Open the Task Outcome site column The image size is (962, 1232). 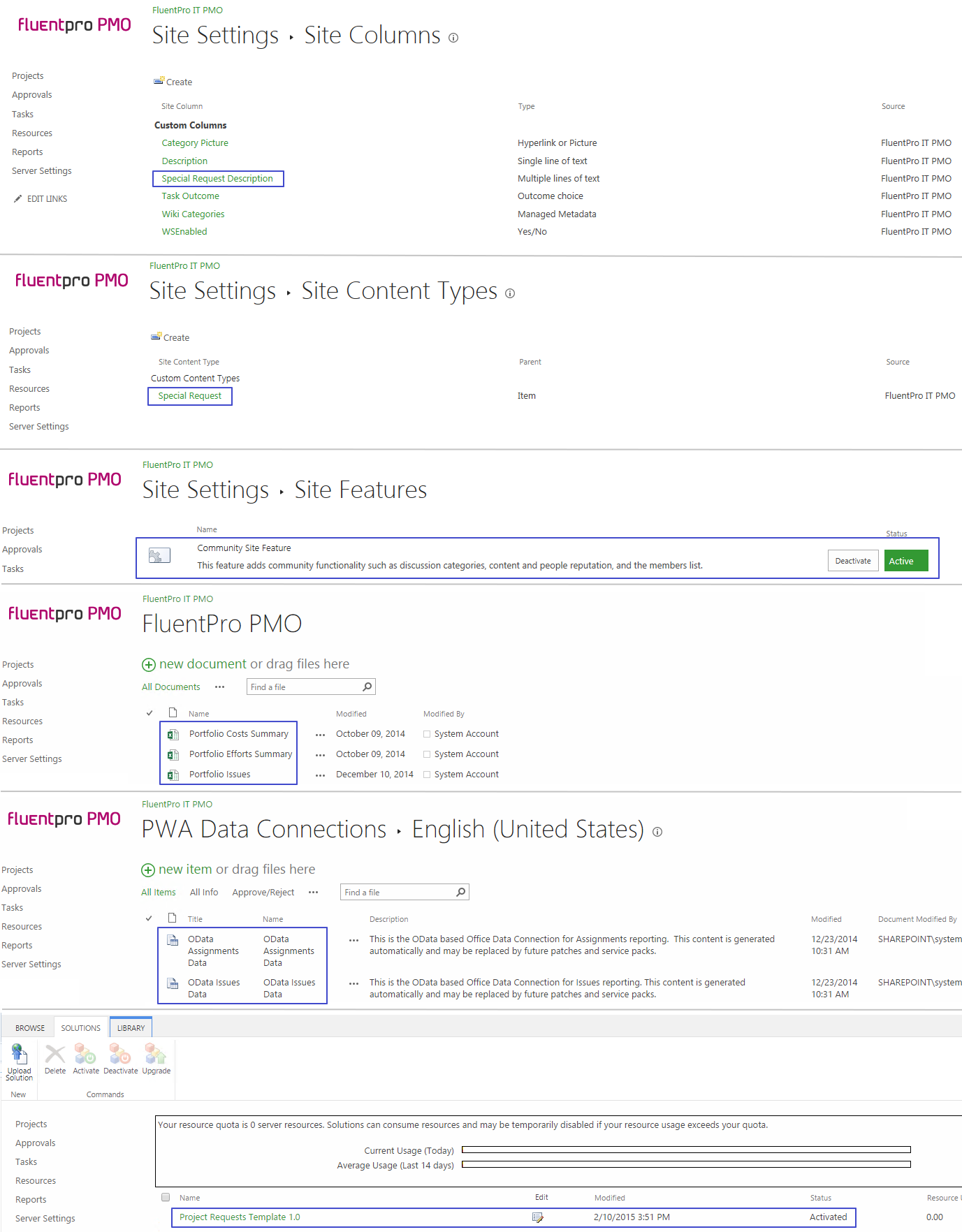(191, 196)
